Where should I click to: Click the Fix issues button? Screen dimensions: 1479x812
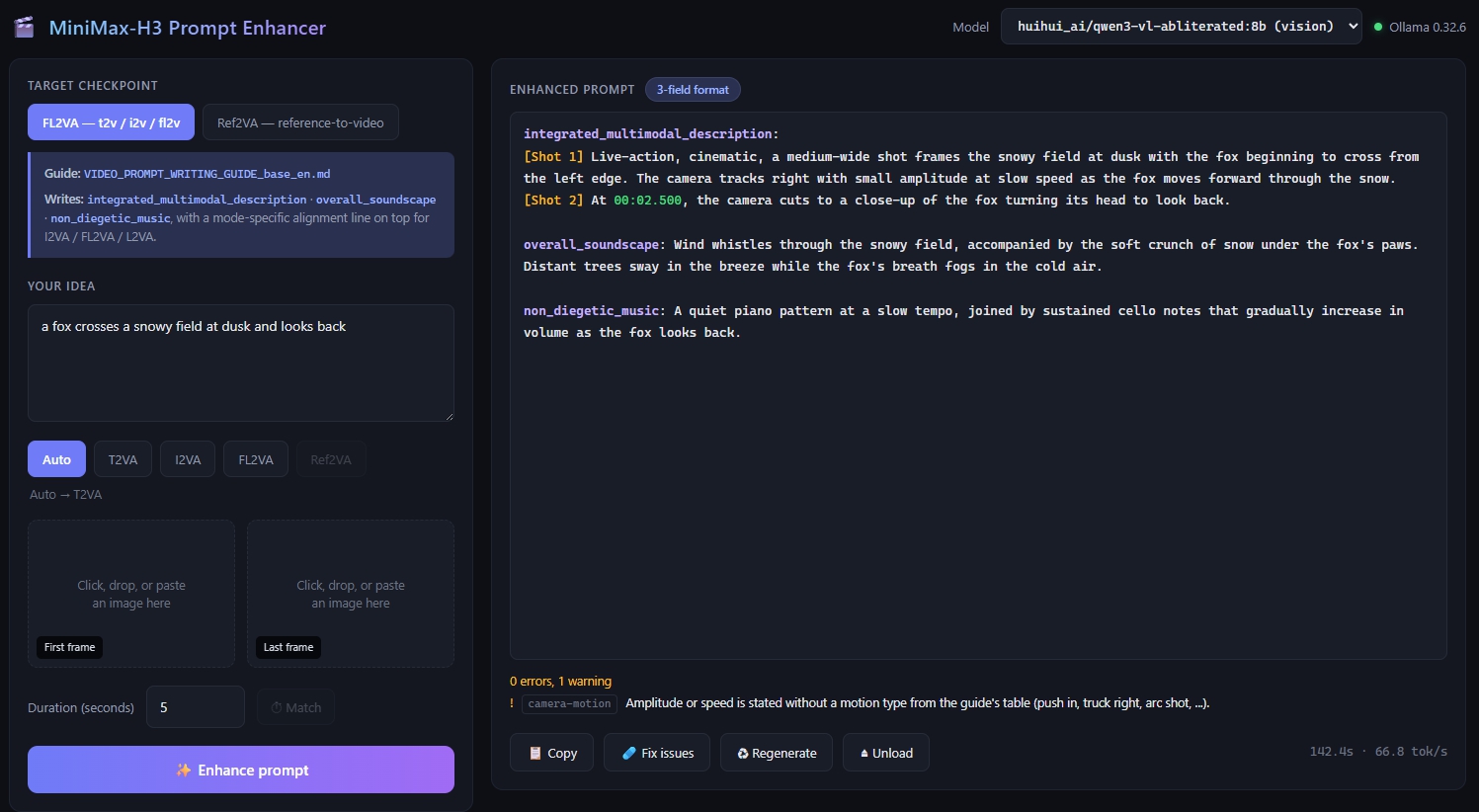pyautogui.click(x=657, y=753)
